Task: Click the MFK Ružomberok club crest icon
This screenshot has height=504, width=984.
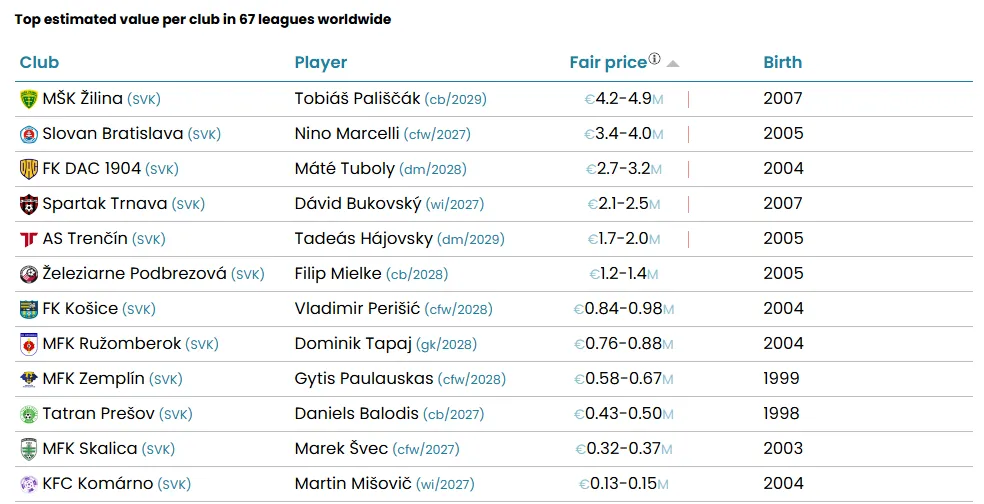Action: [28, 344]
